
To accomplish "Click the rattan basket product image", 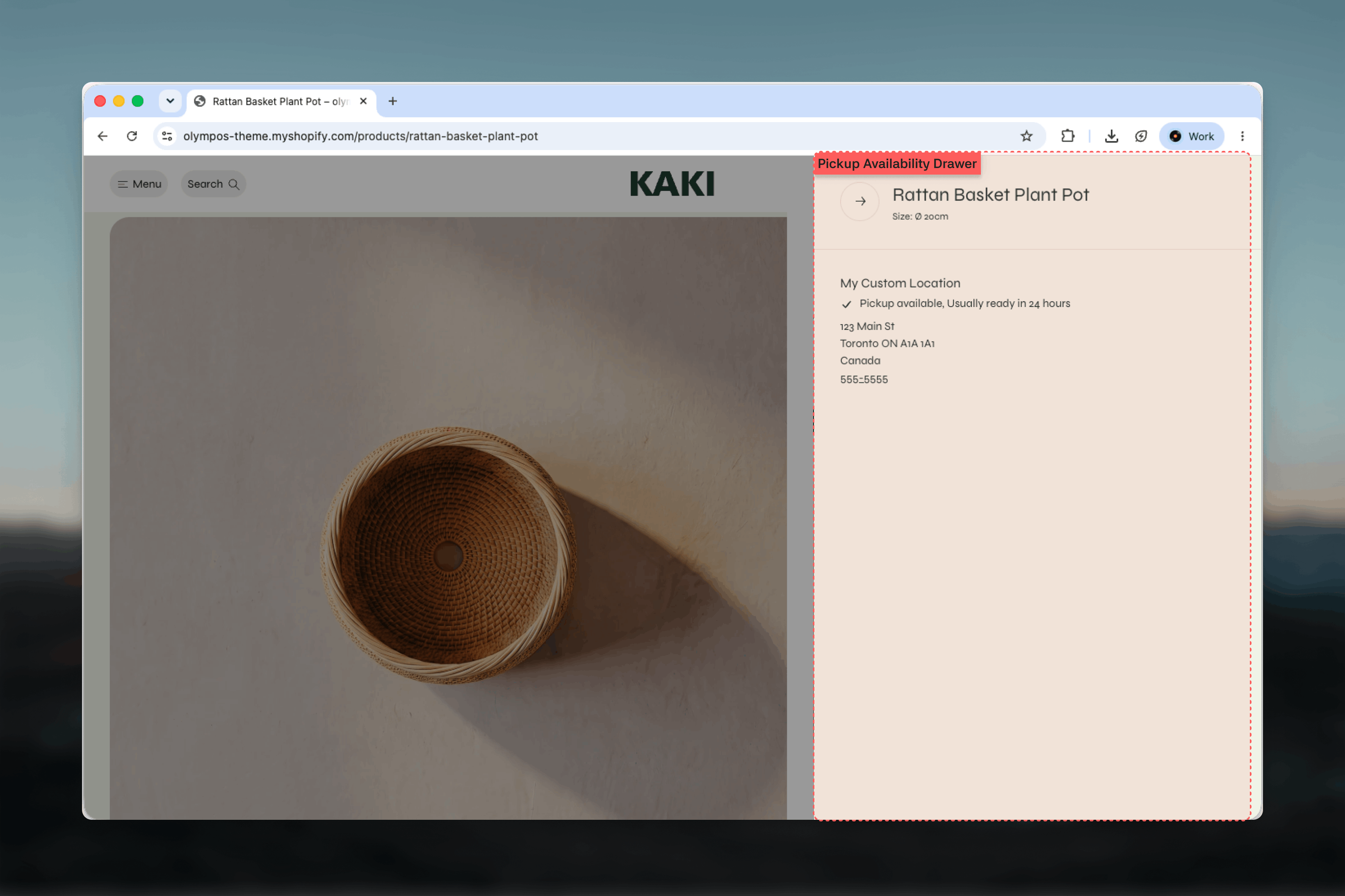I will click(448, 518).
